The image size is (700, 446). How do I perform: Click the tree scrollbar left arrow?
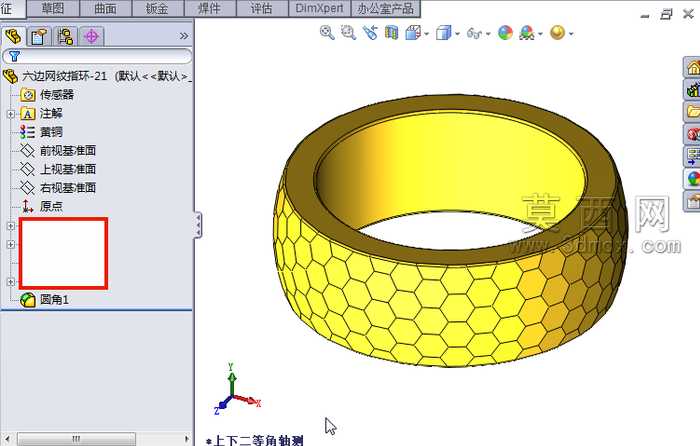click(7, 439)
